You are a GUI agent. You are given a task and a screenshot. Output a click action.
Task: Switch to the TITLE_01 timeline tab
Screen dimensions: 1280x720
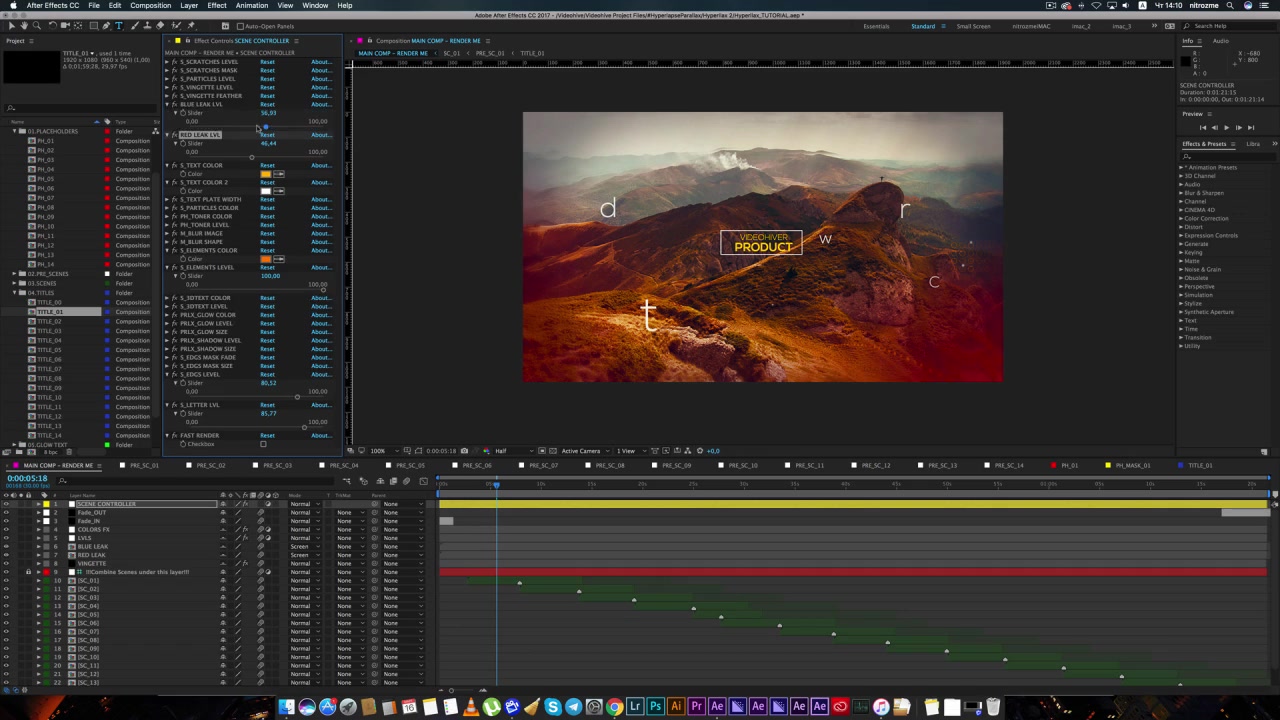pos(1200,465)
